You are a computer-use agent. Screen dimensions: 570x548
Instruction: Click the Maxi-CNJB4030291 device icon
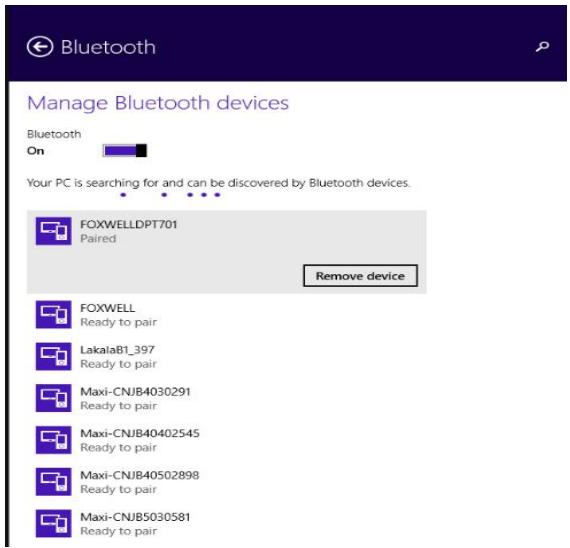[x=53, y=398]
